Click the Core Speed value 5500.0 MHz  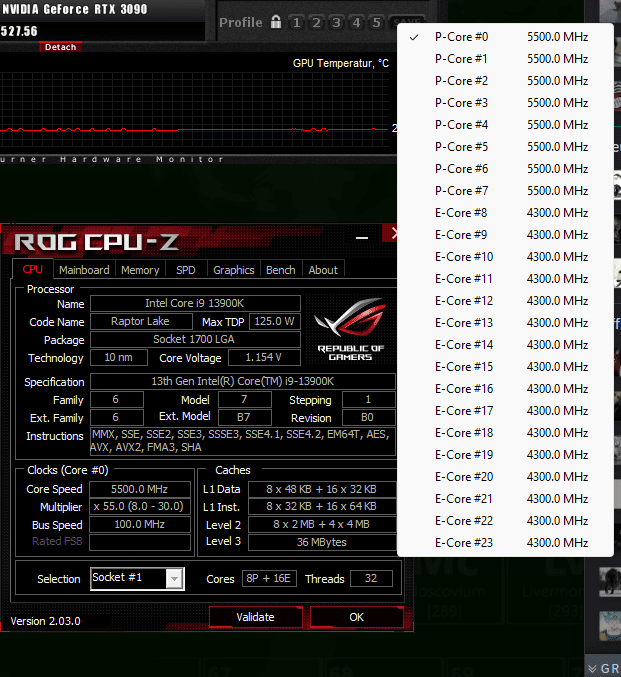click(x=140, y=489)
